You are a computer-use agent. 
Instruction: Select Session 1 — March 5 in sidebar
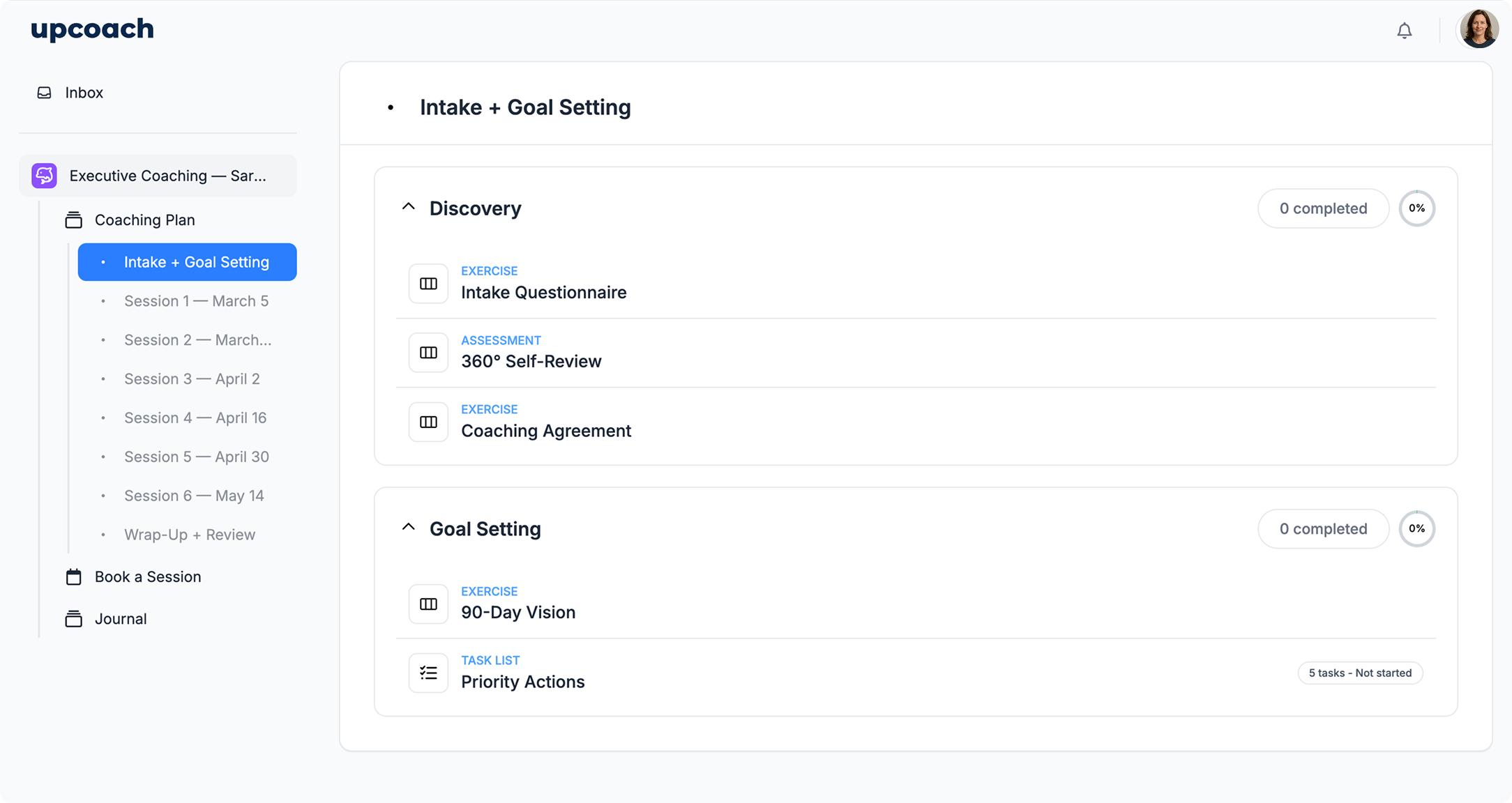point(196,301)
